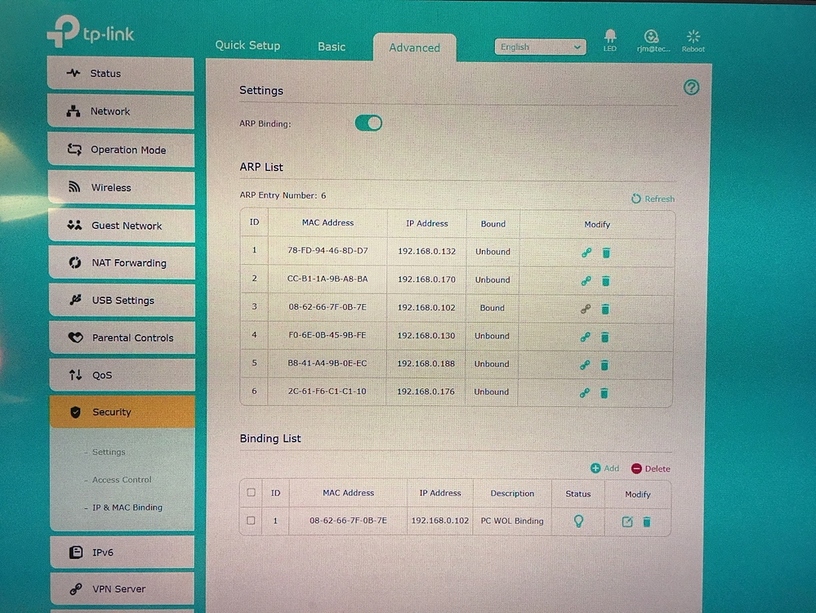Click PC WOL Binding description cell

512,521
